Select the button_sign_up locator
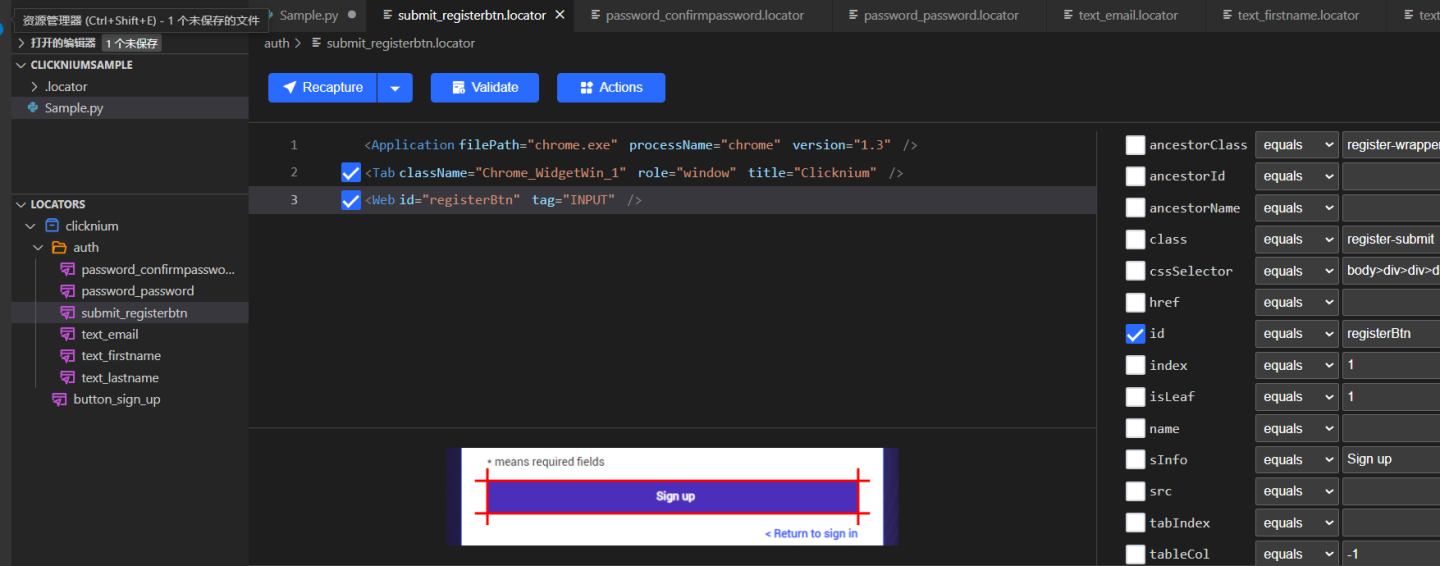1440x566 pixels. click(x=117, y=400)
